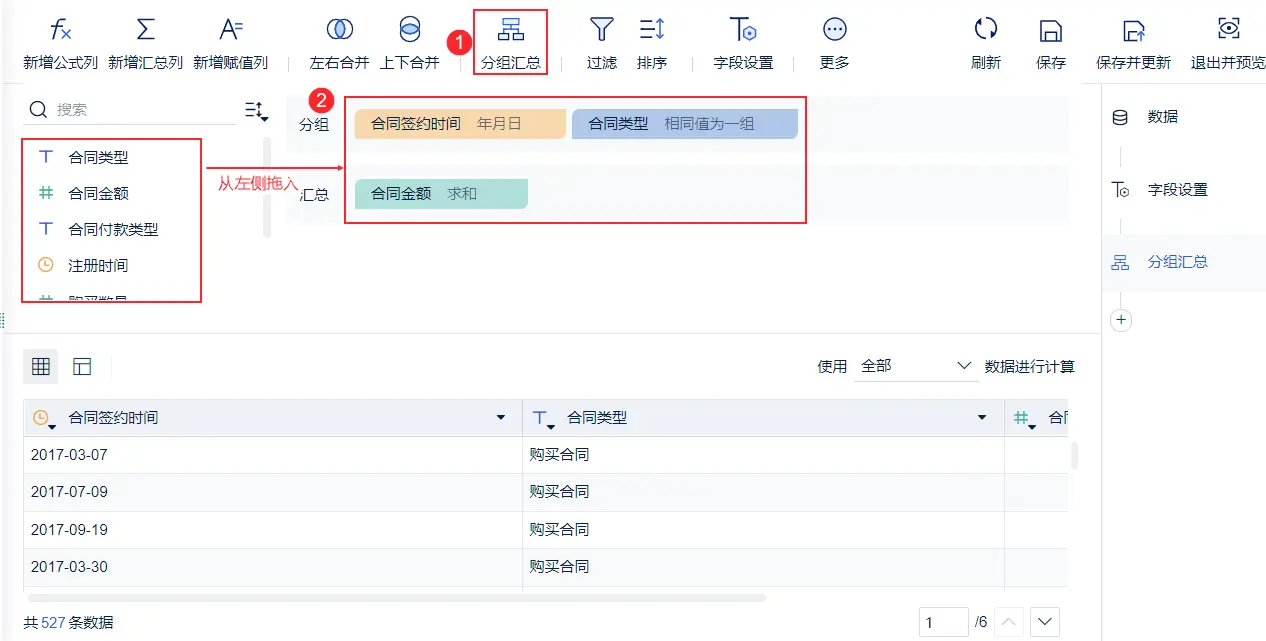Click the clock icon beside 注册时间
This screenshot has height=641, width=1266.
(46, 265)
